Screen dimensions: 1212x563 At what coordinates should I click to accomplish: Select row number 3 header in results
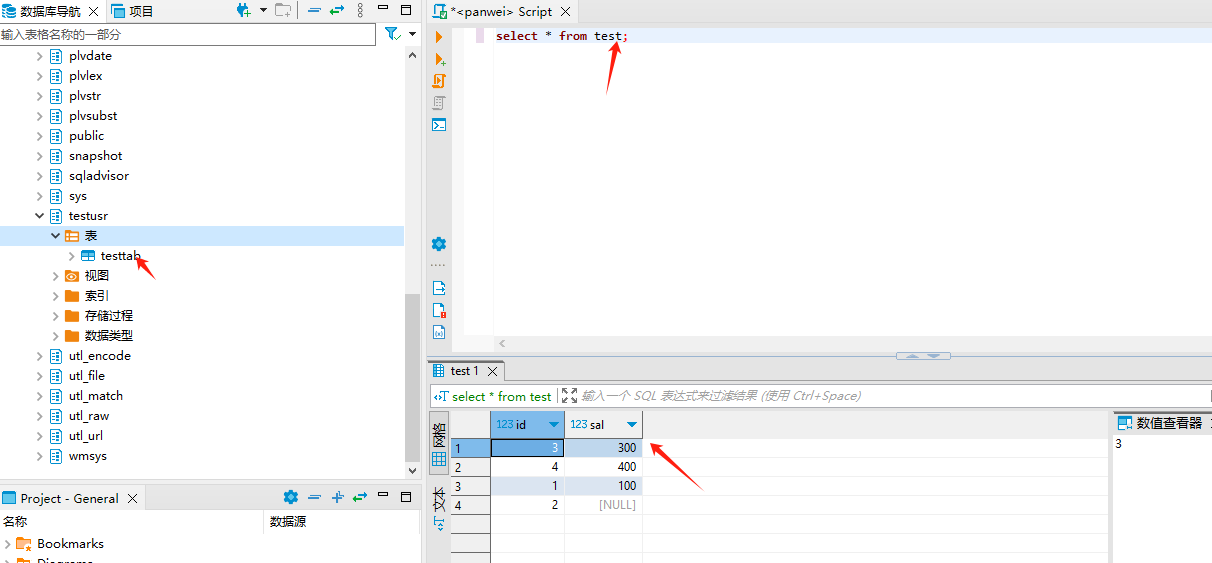(470, 486)
